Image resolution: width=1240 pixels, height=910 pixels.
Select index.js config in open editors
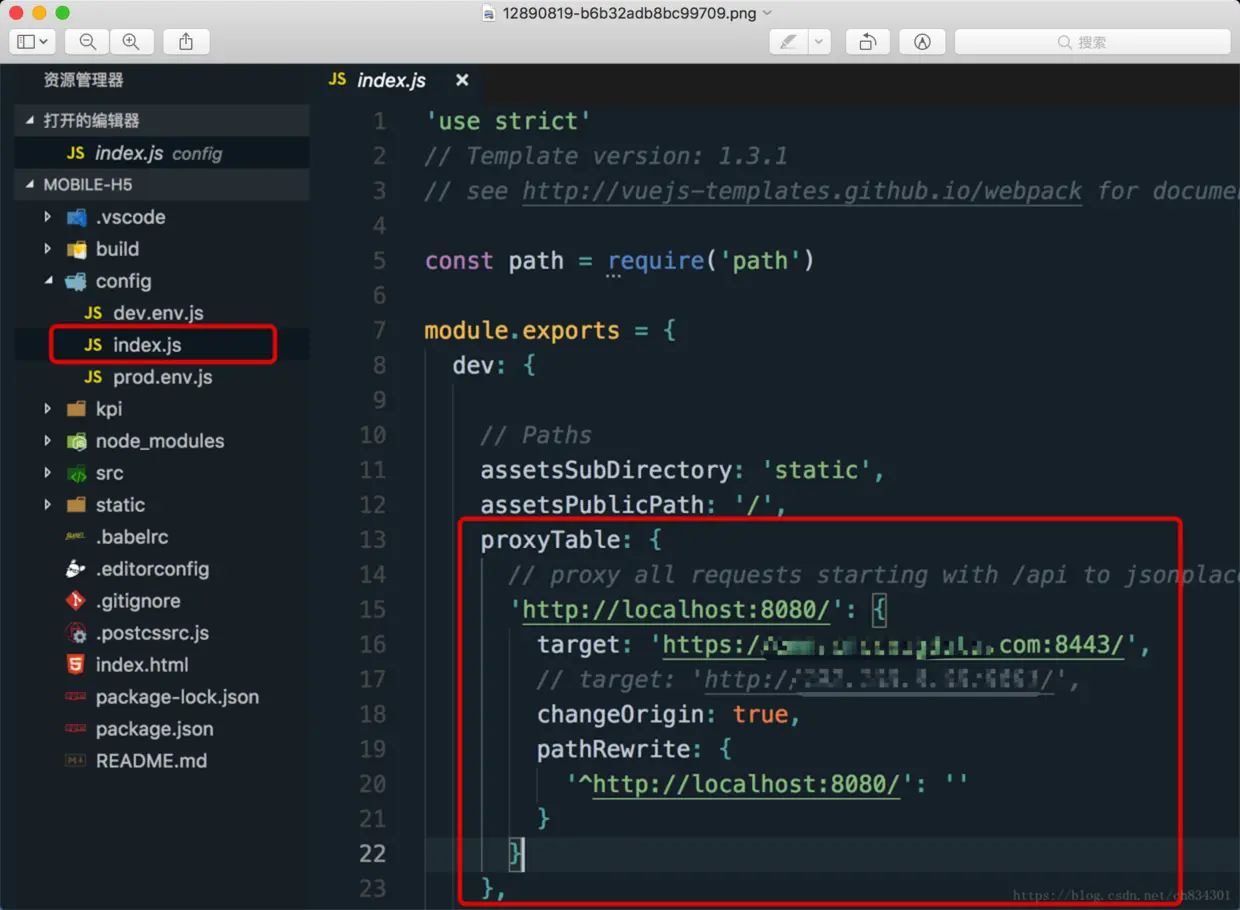coord(162,153)
